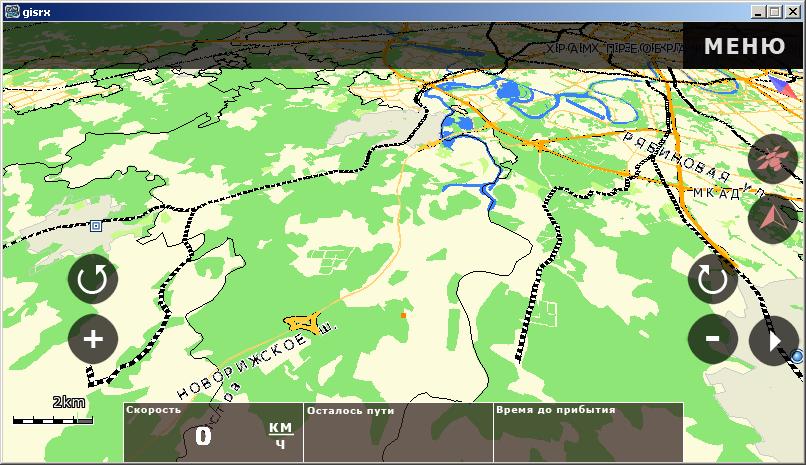Screen dimensions: 806x465
Task: Maximize the gisrx window
Action: click(776, 11)
